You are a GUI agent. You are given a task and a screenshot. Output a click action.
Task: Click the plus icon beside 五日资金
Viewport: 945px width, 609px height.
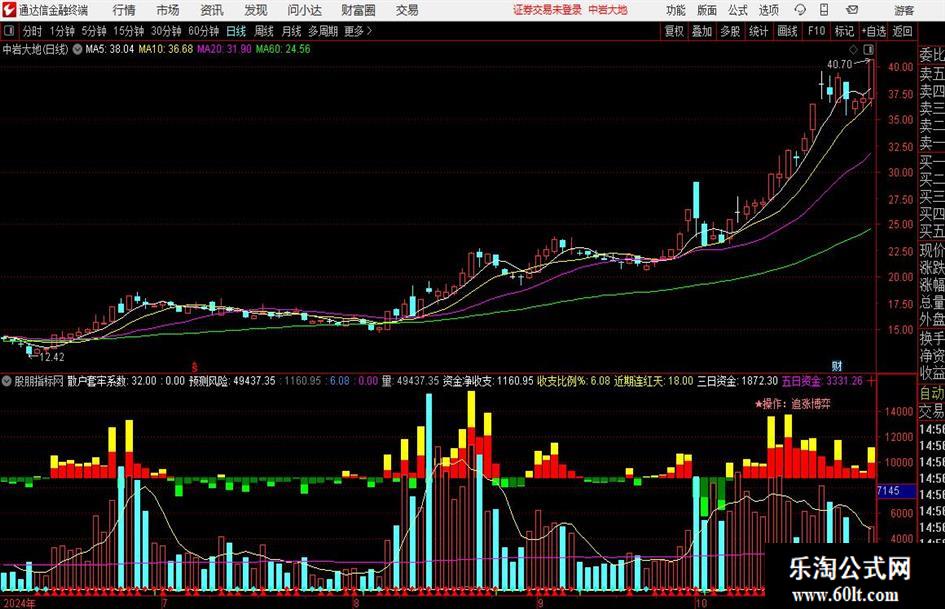(x=871, y=381)
